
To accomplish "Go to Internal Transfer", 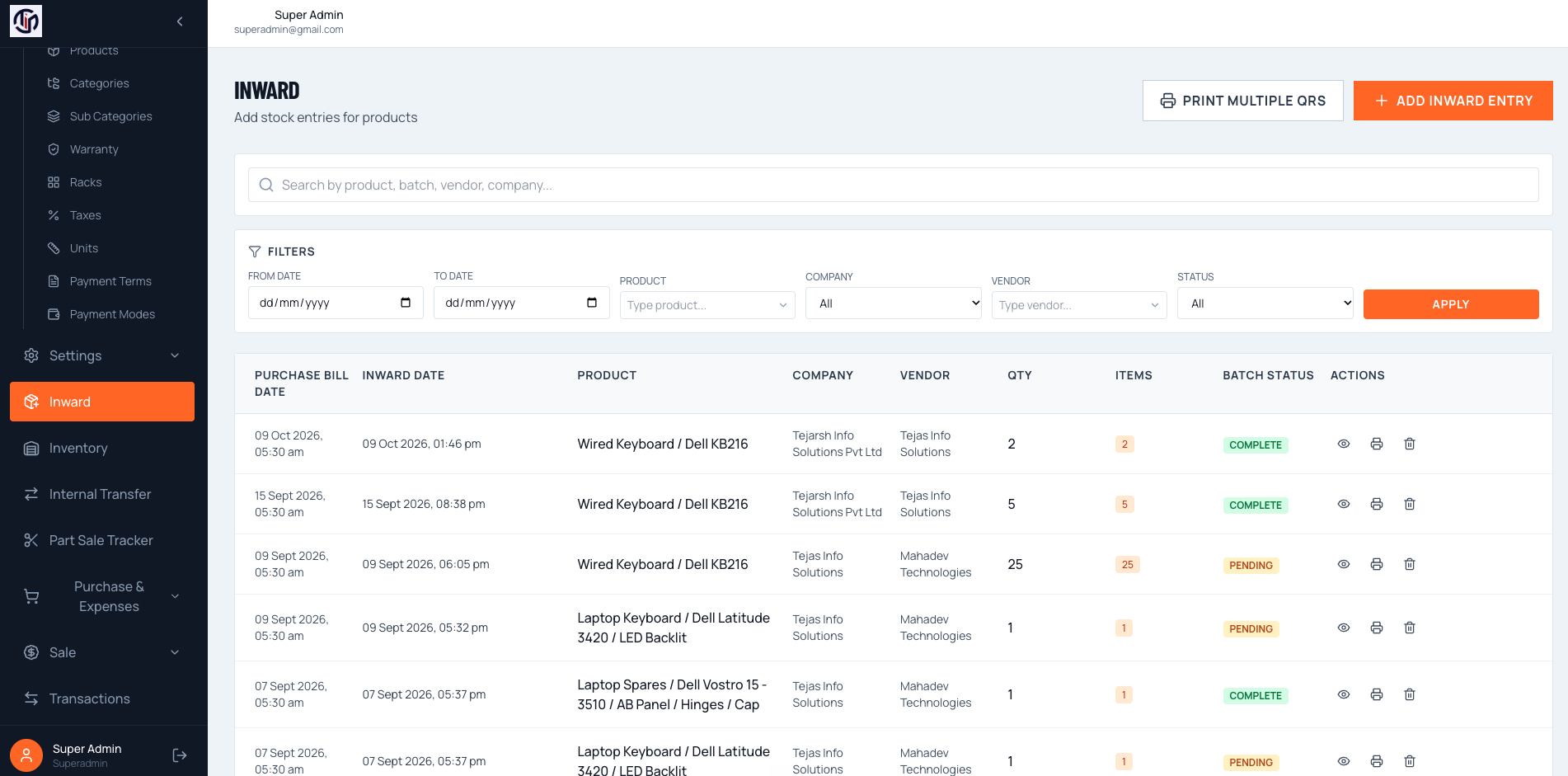I will point(102,494).
